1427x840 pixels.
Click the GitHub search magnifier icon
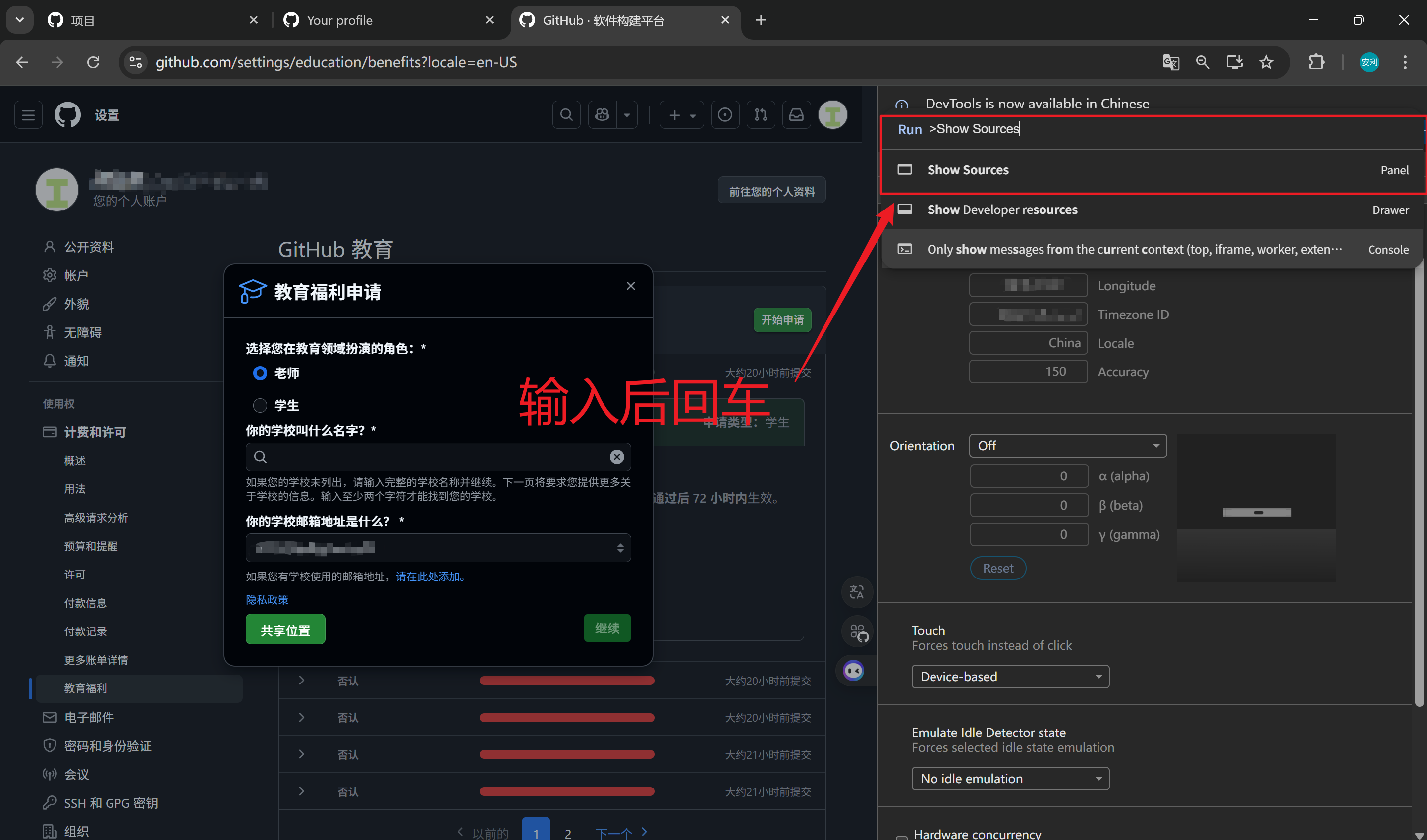click(566, 115)
